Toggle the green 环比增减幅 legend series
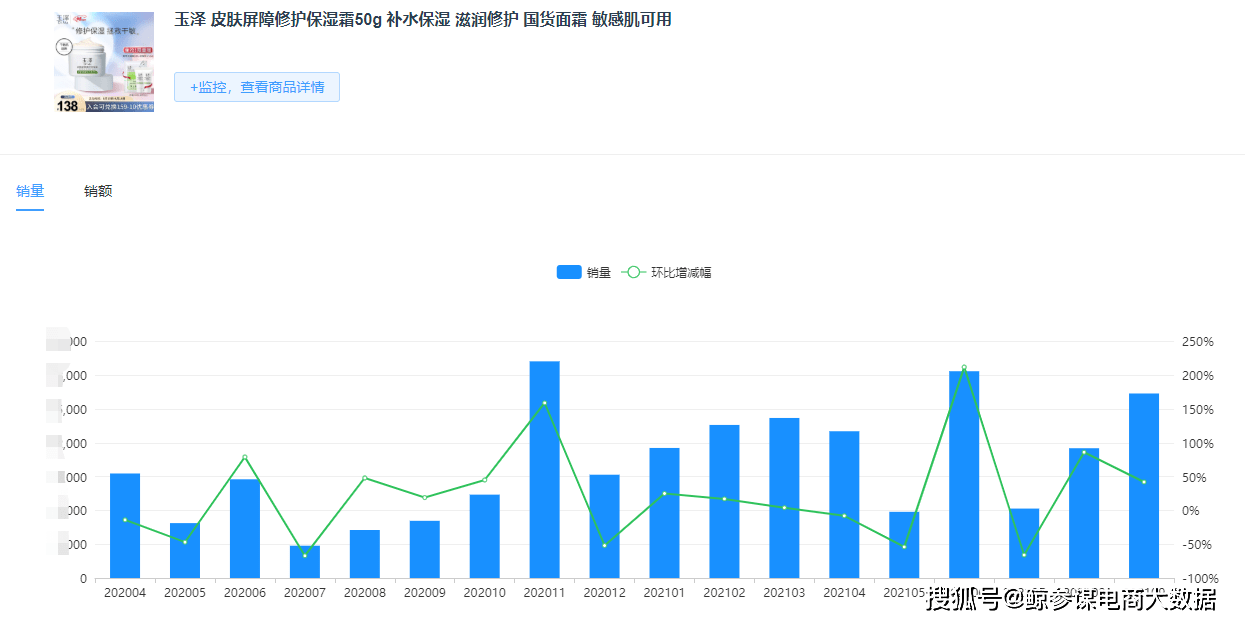This screenshot has width=1245, height=625. click(666, 272)
